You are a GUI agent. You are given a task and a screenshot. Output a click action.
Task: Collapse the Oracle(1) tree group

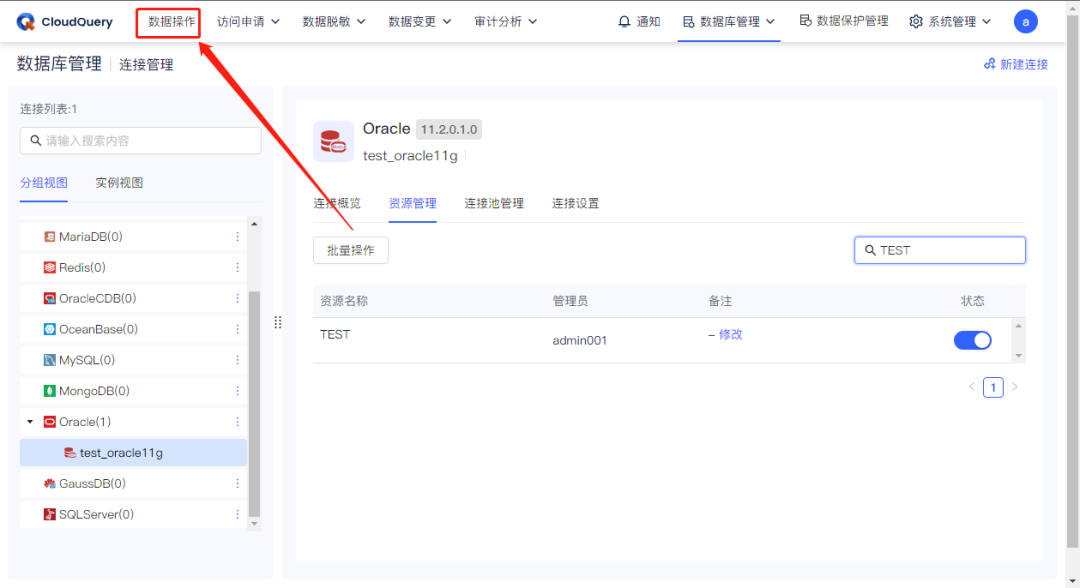tap(30, 422)
